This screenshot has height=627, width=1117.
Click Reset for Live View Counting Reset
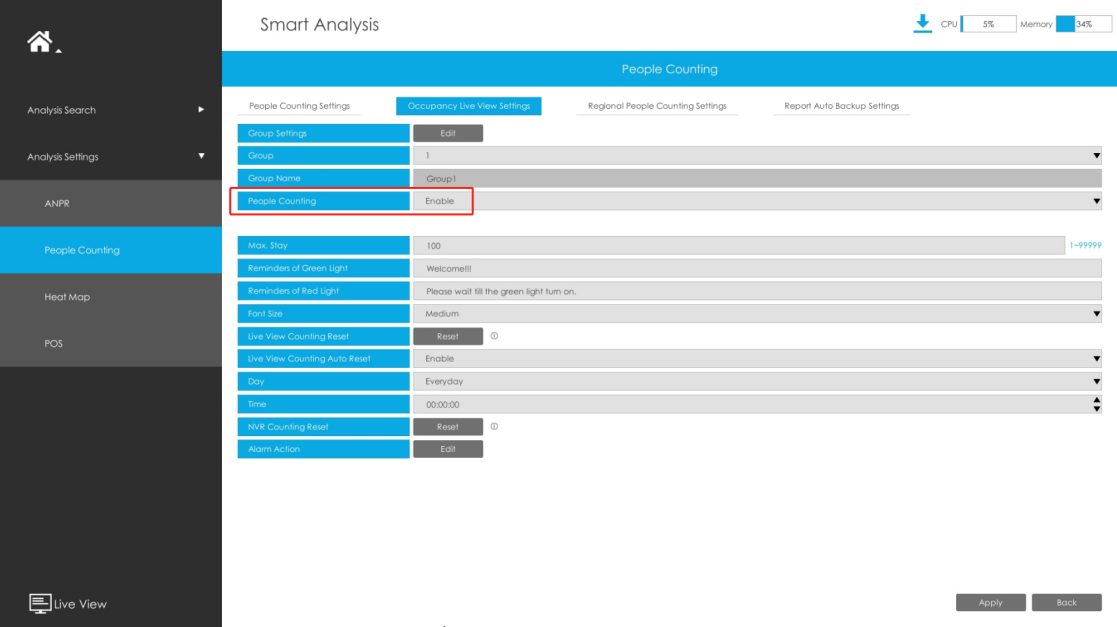click(x=448, y=336)
